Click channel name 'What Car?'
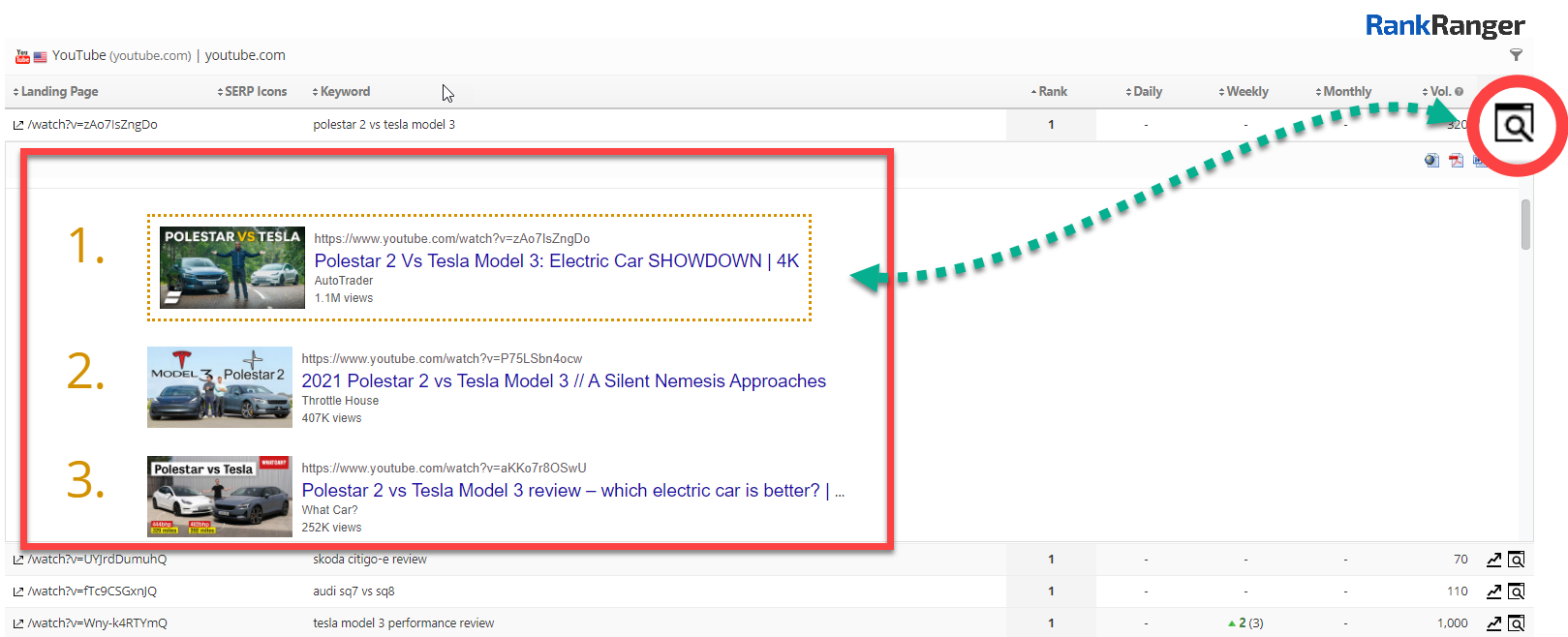 pyautogui.click(x=329, y=510)
